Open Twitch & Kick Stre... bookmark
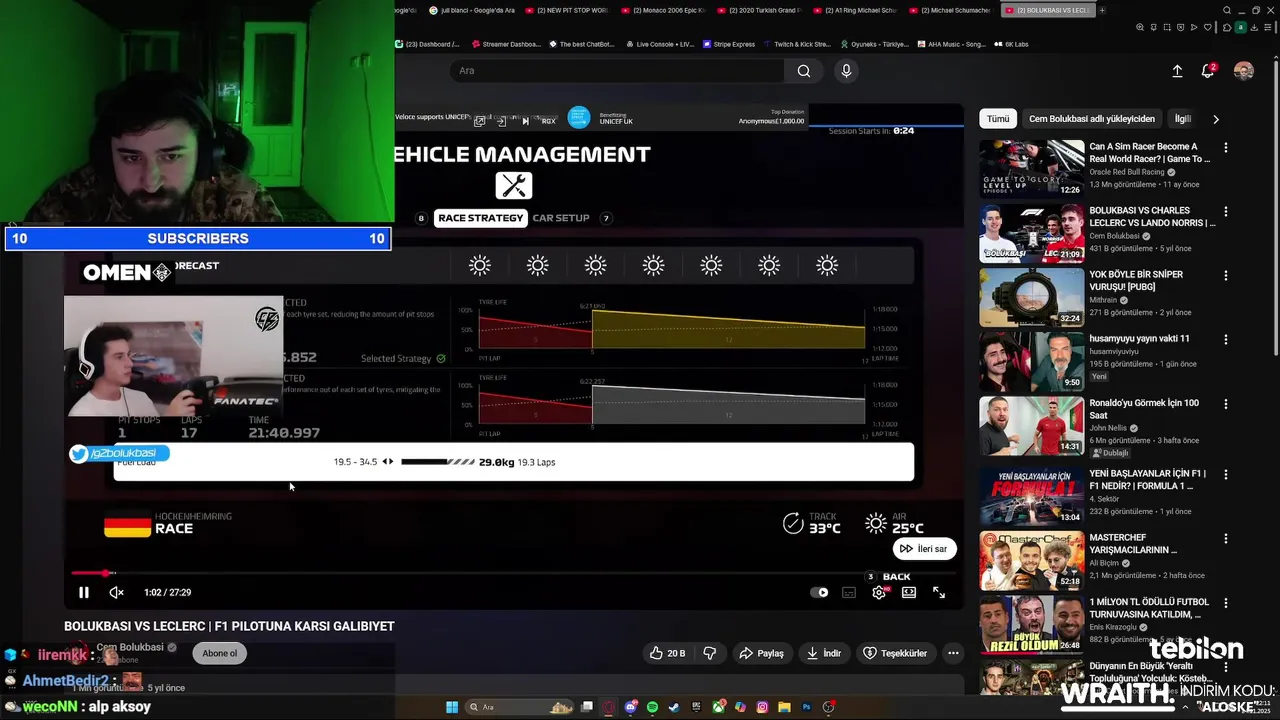 coord(796,44)
